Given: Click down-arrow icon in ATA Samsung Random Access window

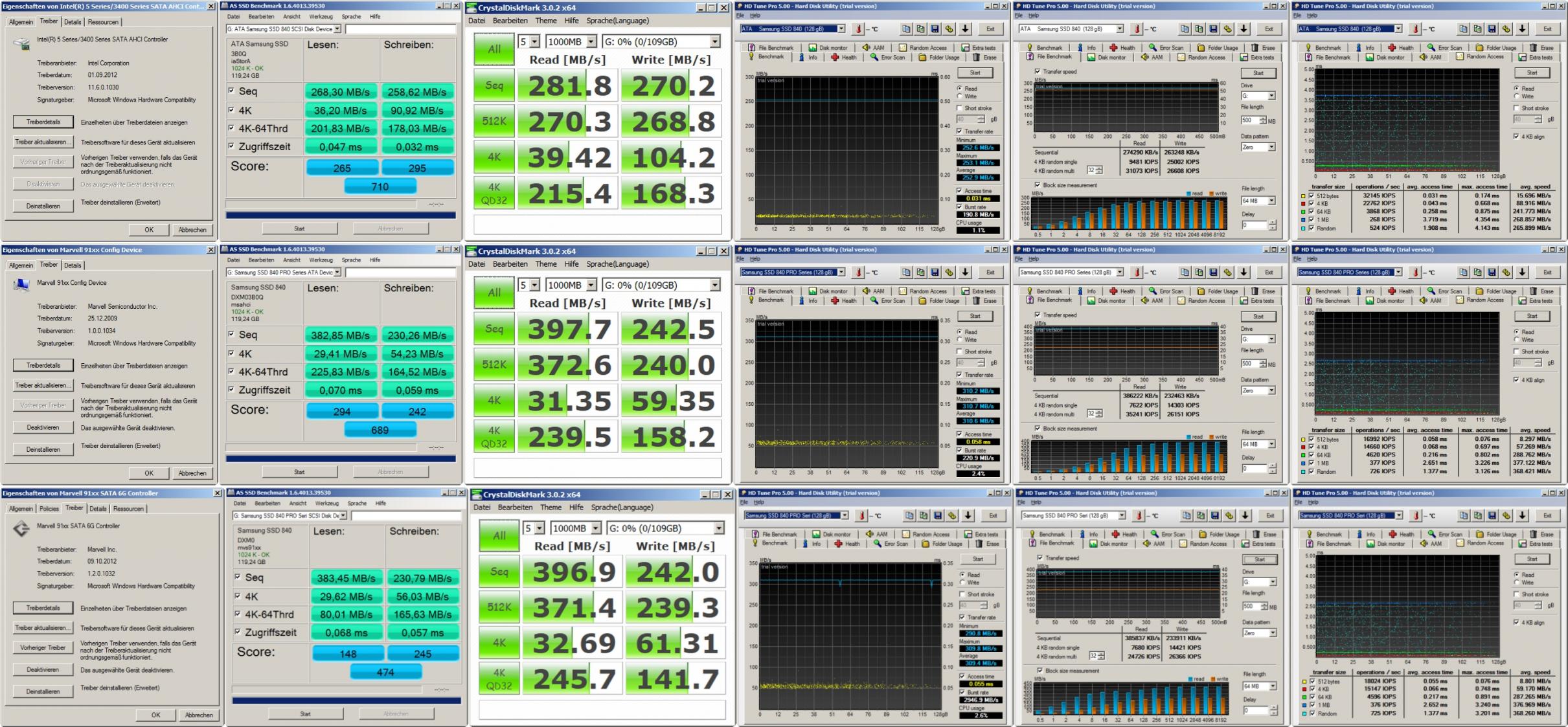Looking at the screenshot, I should tap(1522, 29).
